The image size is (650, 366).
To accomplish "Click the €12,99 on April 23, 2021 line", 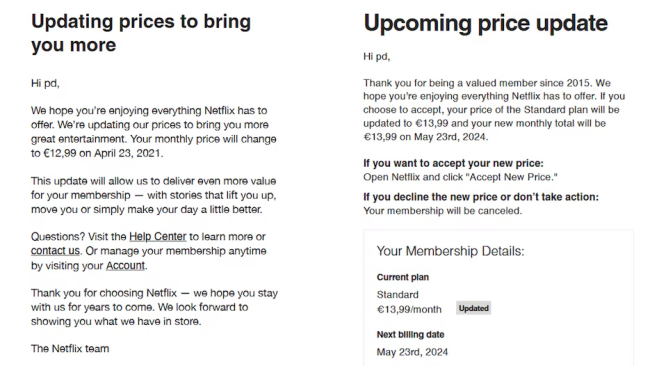I will [97, 153].
